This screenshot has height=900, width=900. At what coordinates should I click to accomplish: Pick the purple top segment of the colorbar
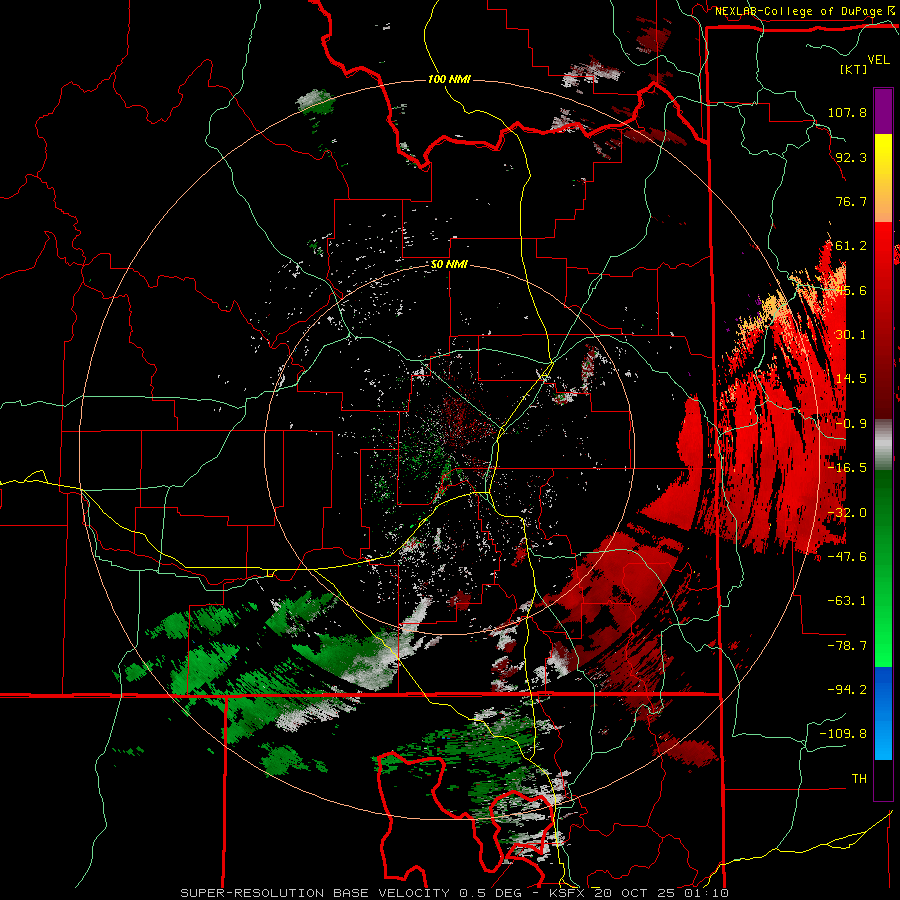(883, 111)
